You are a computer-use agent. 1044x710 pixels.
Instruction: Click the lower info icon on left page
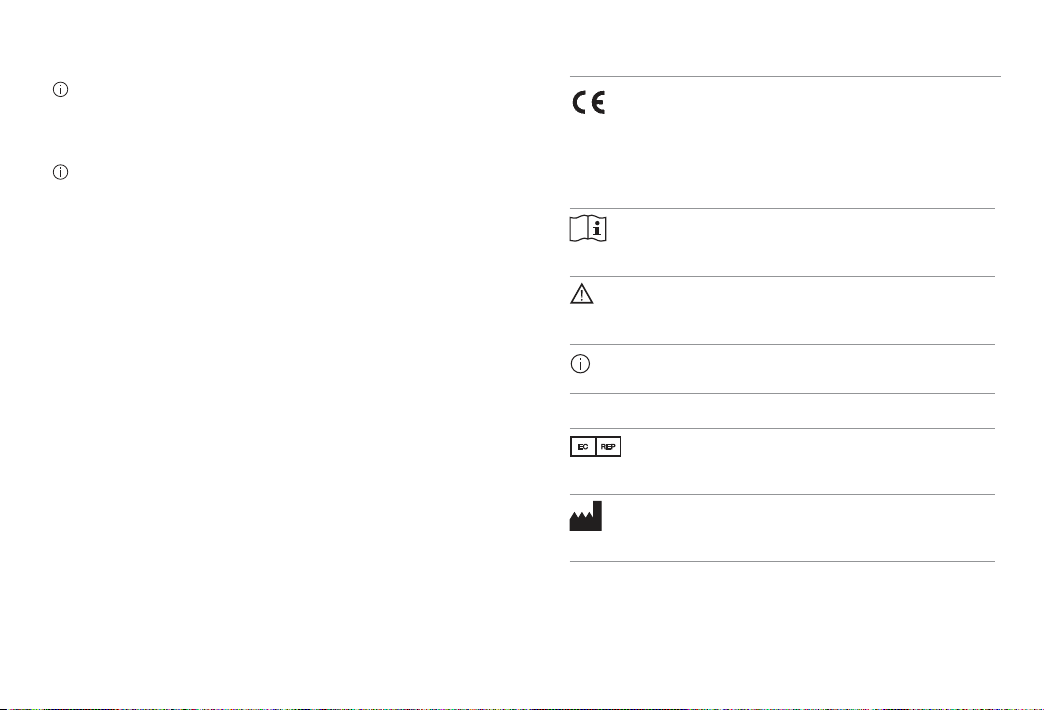61,172
